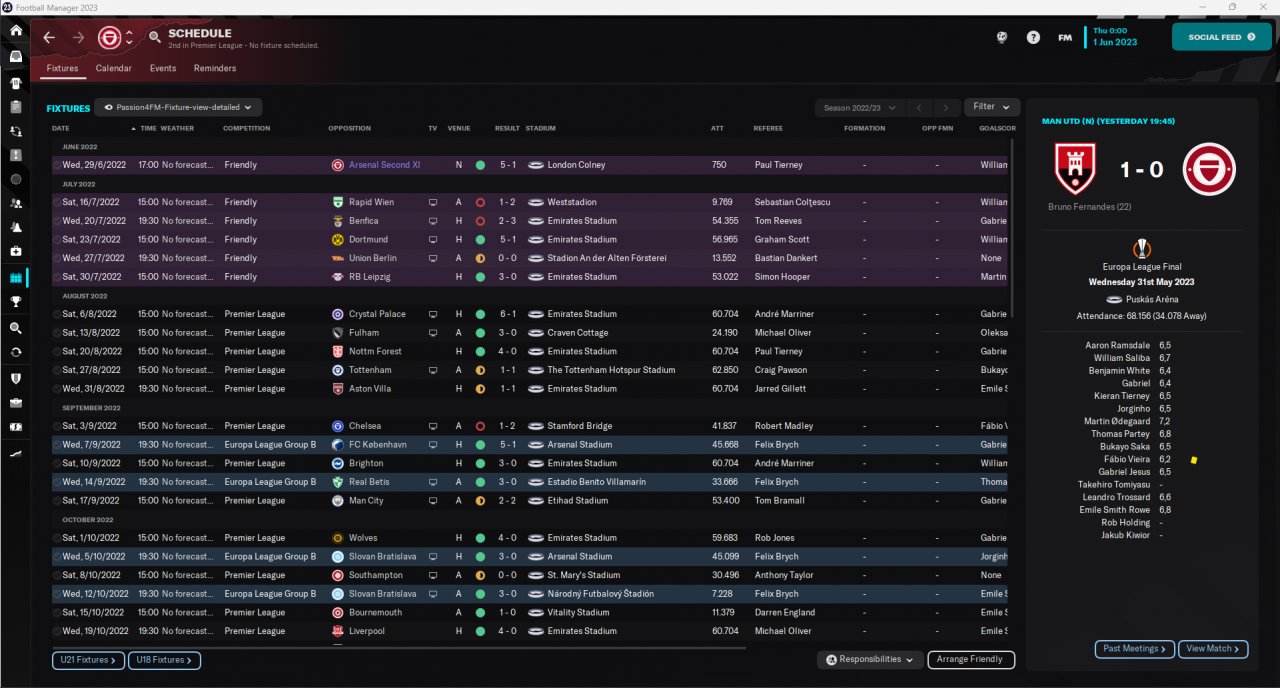Tick the selection circle for Sat, 16/7/2022

coord(57,202)
